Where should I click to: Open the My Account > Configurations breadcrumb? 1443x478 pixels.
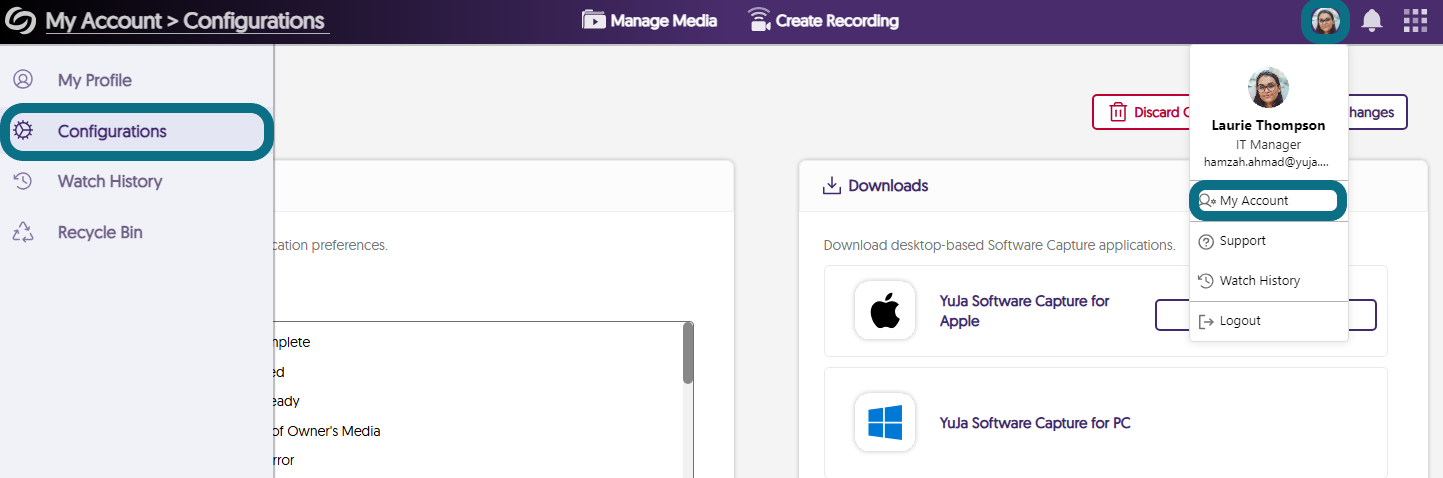tap(185, 21)
